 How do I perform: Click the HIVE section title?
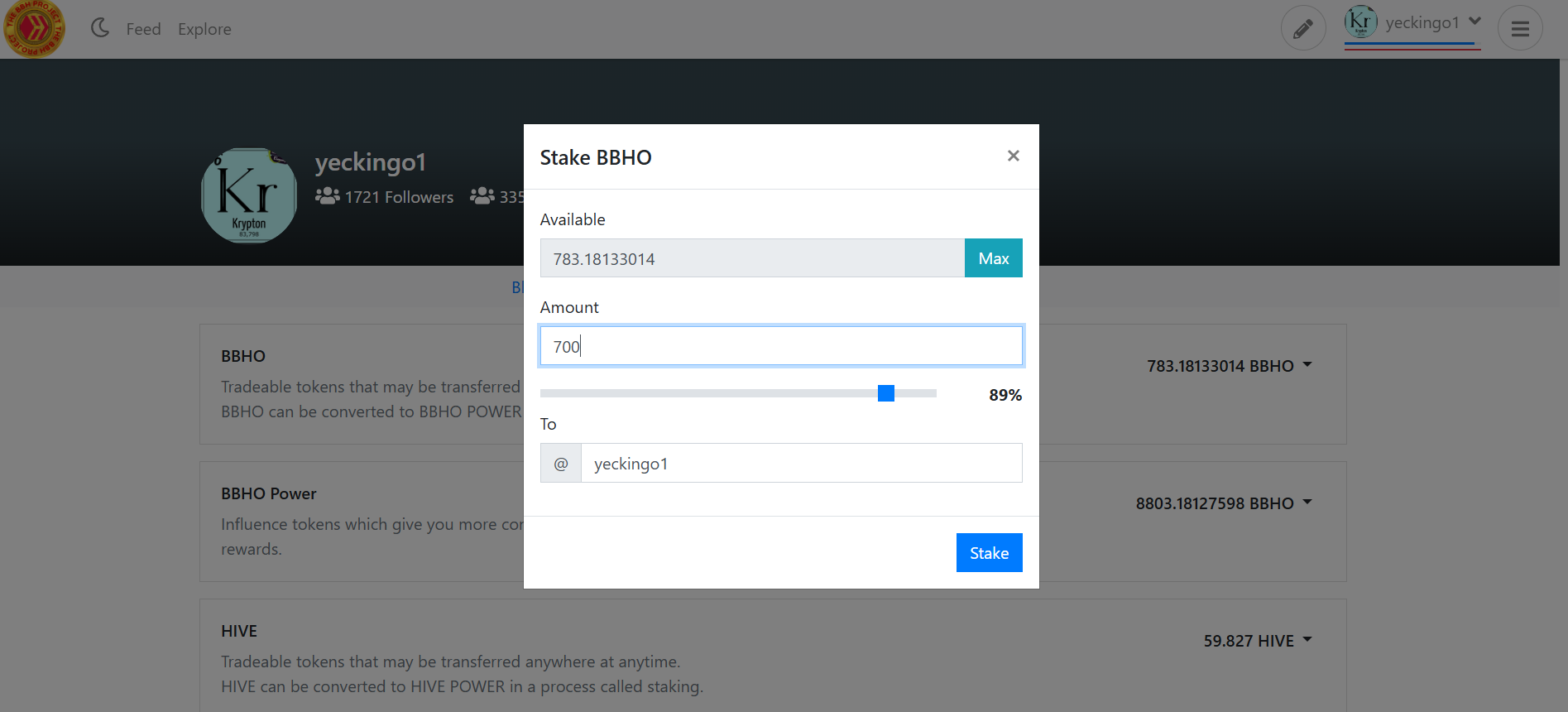239,631
